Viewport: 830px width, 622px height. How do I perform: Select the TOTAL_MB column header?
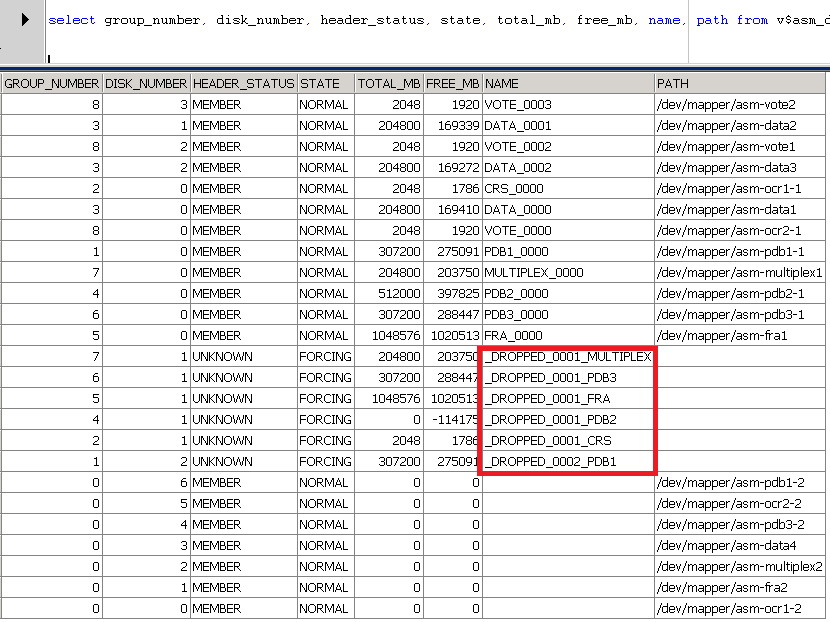388,83
